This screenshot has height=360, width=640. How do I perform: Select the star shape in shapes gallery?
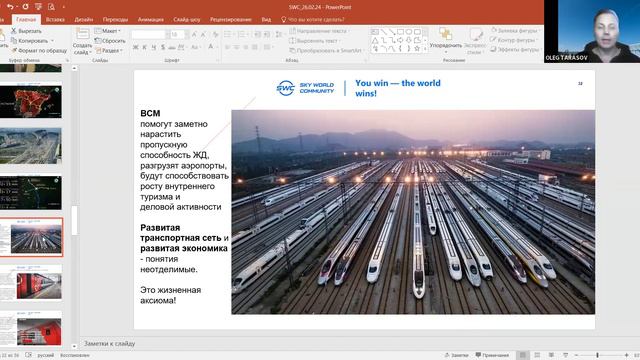click(x=417, y=49)
